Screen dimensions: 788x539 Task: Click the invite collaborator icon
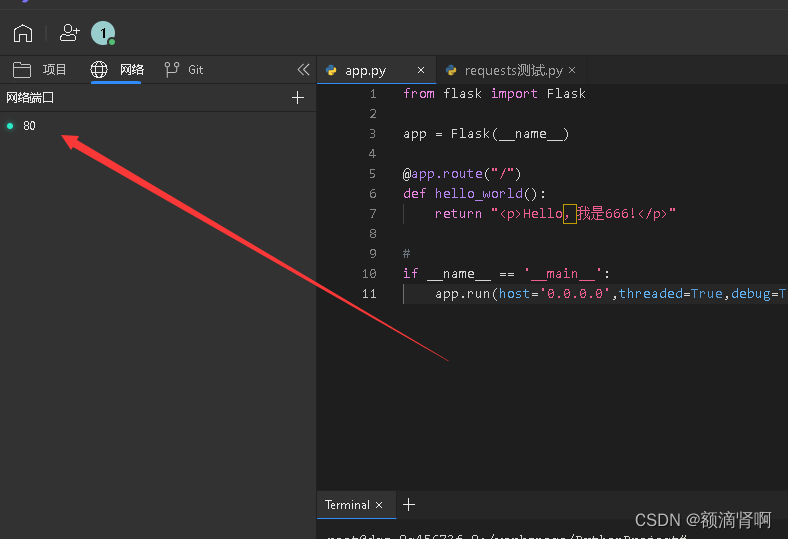coord(69,33)
